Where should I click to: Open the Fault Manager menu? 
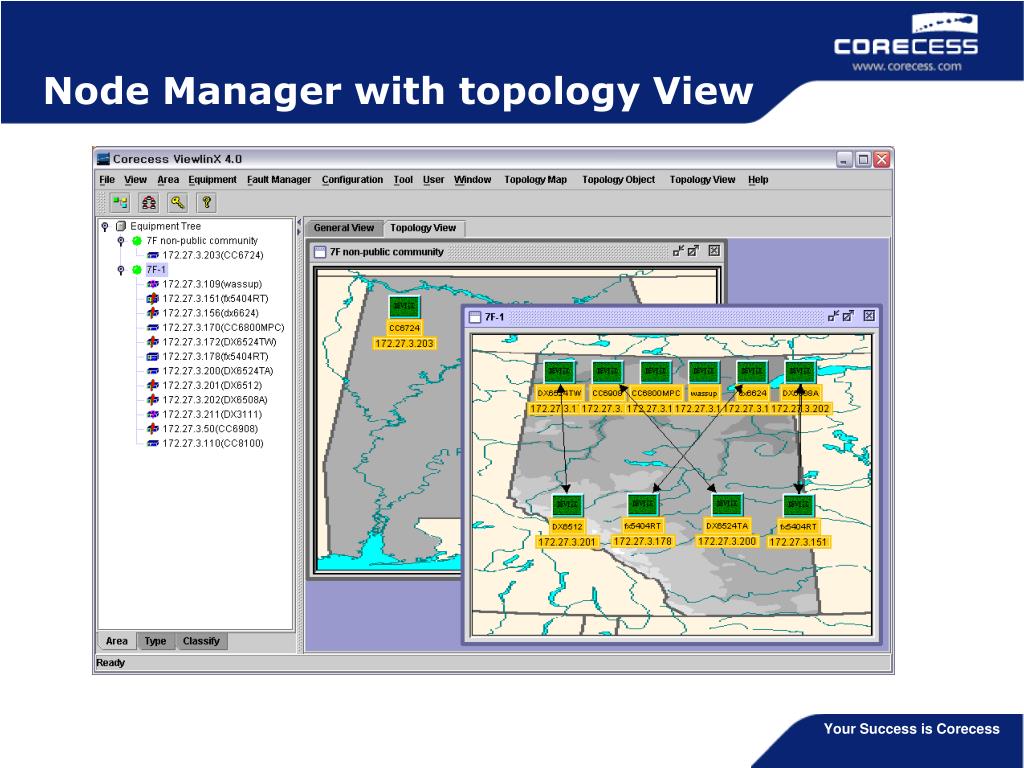pyautogui.click(x=279, y=180)
